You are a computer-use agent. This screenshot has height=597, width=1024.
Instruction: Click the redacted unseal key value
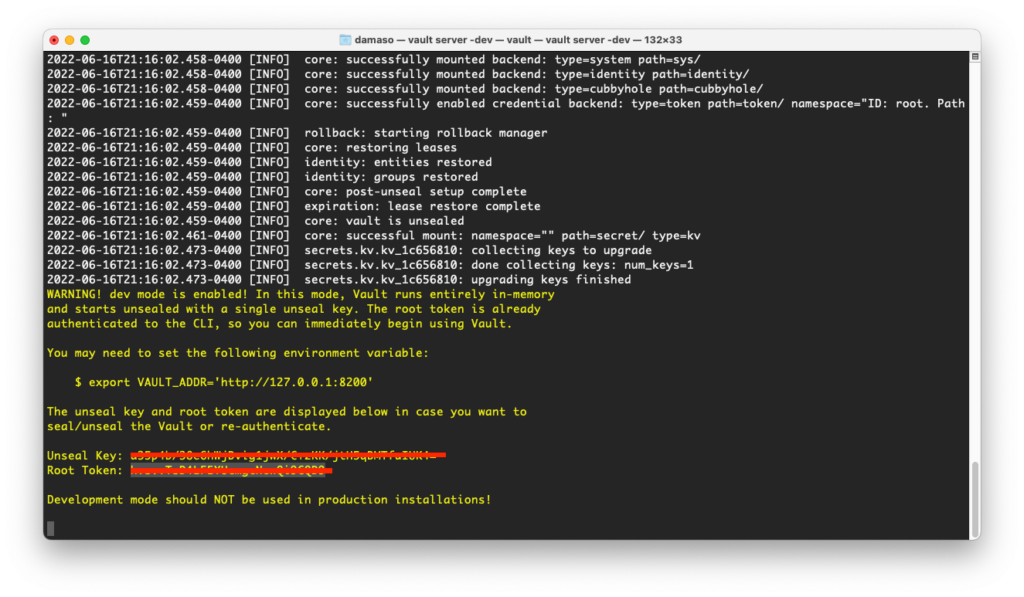(288, 455)
